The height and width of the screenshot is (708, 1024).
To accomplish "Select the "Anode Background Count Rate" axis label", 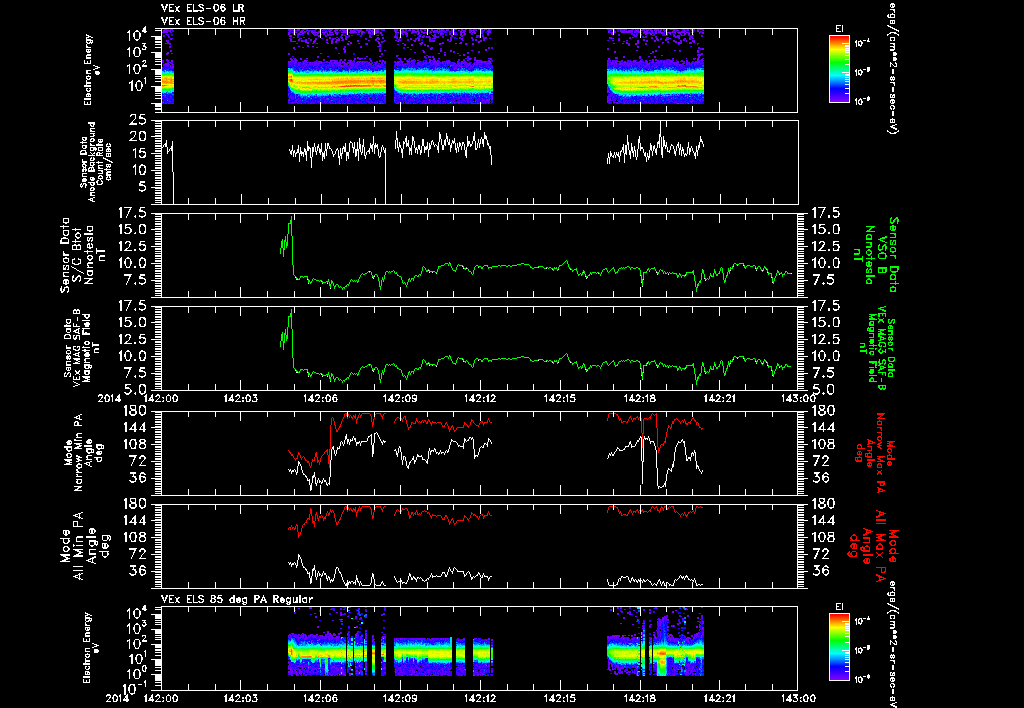I will [96, 161].
